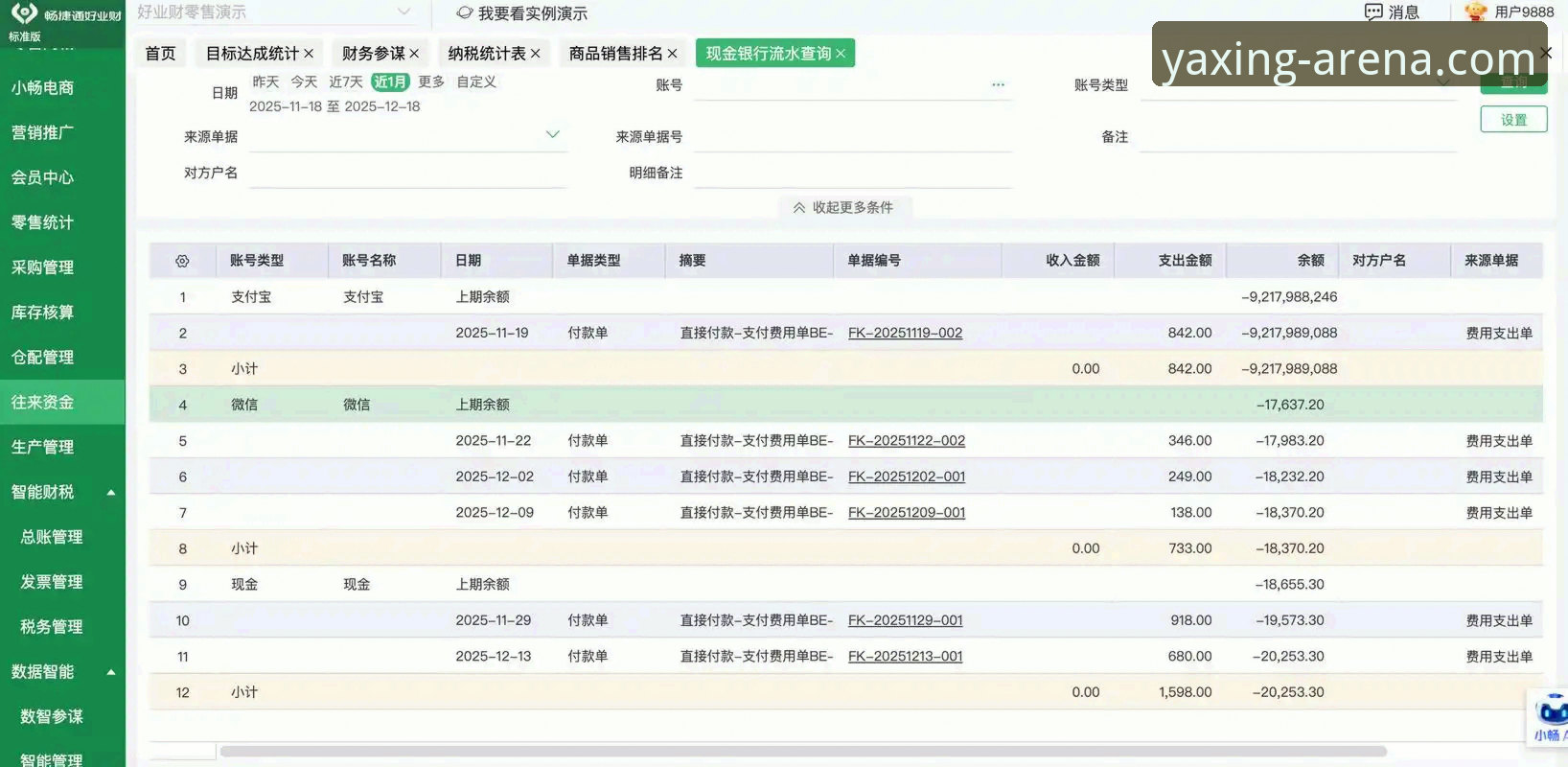Click the table column settings gear icon
This screenshot has height=767, width=1568.
point(182,261)
